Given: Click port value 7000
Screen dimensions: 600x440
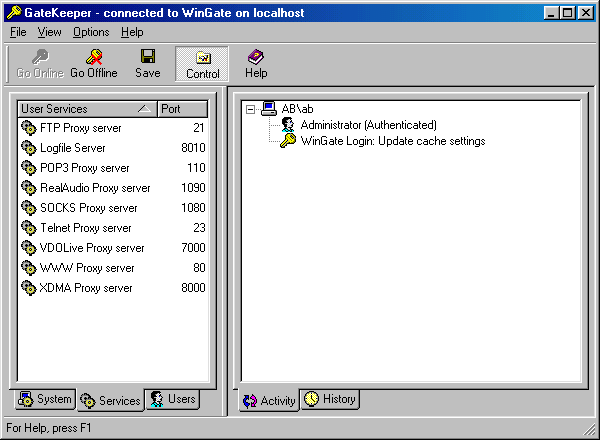Looking at the screenshot, I should click(193, 248).
